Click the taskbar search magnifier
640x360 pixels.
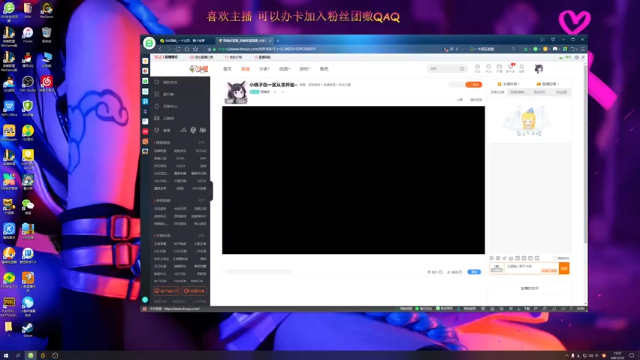coord(18,356)
